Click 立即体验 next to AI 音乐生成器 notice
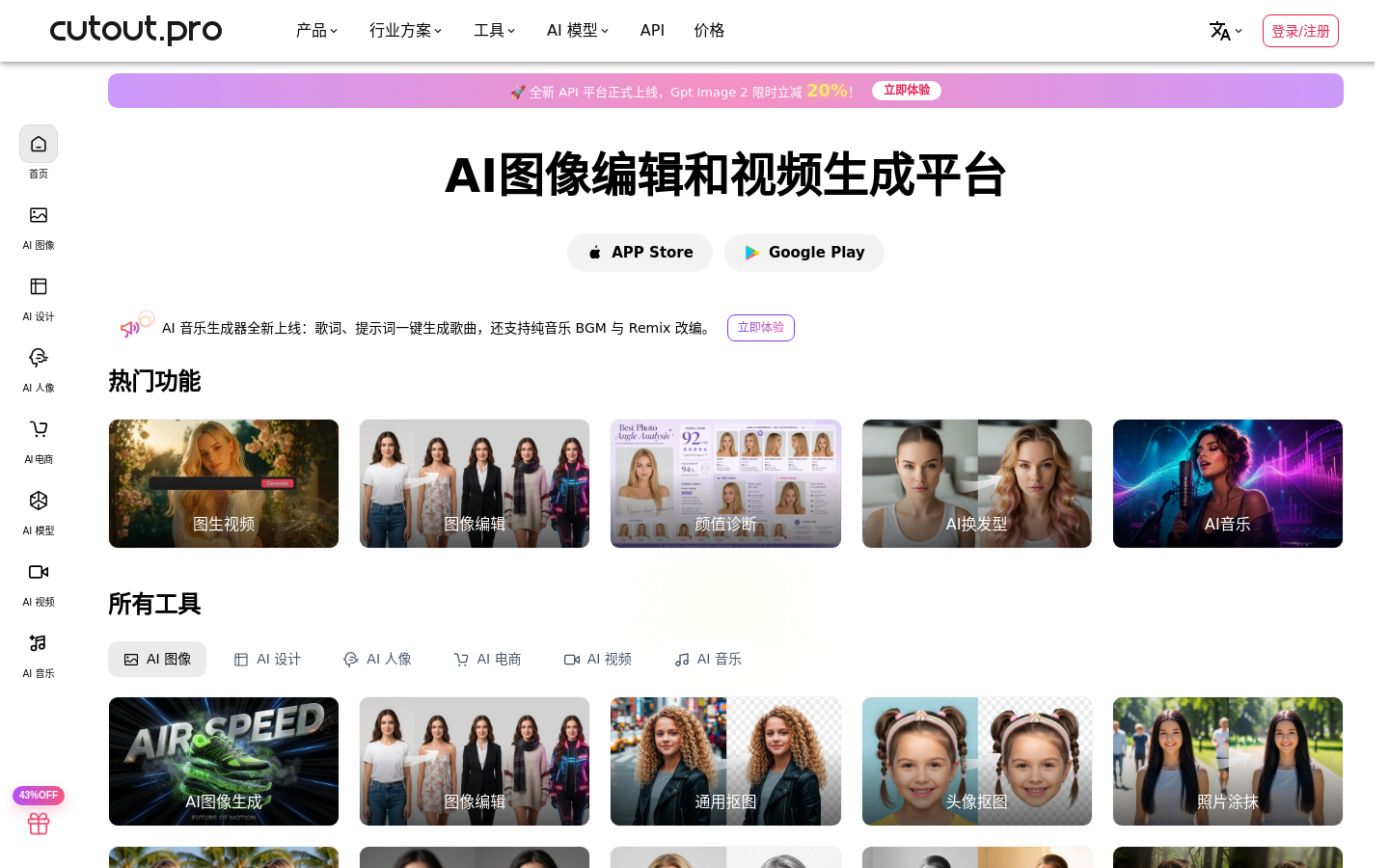Viewport: 1389px width, 868px height. pyautogui.click(x=761, y=328)
